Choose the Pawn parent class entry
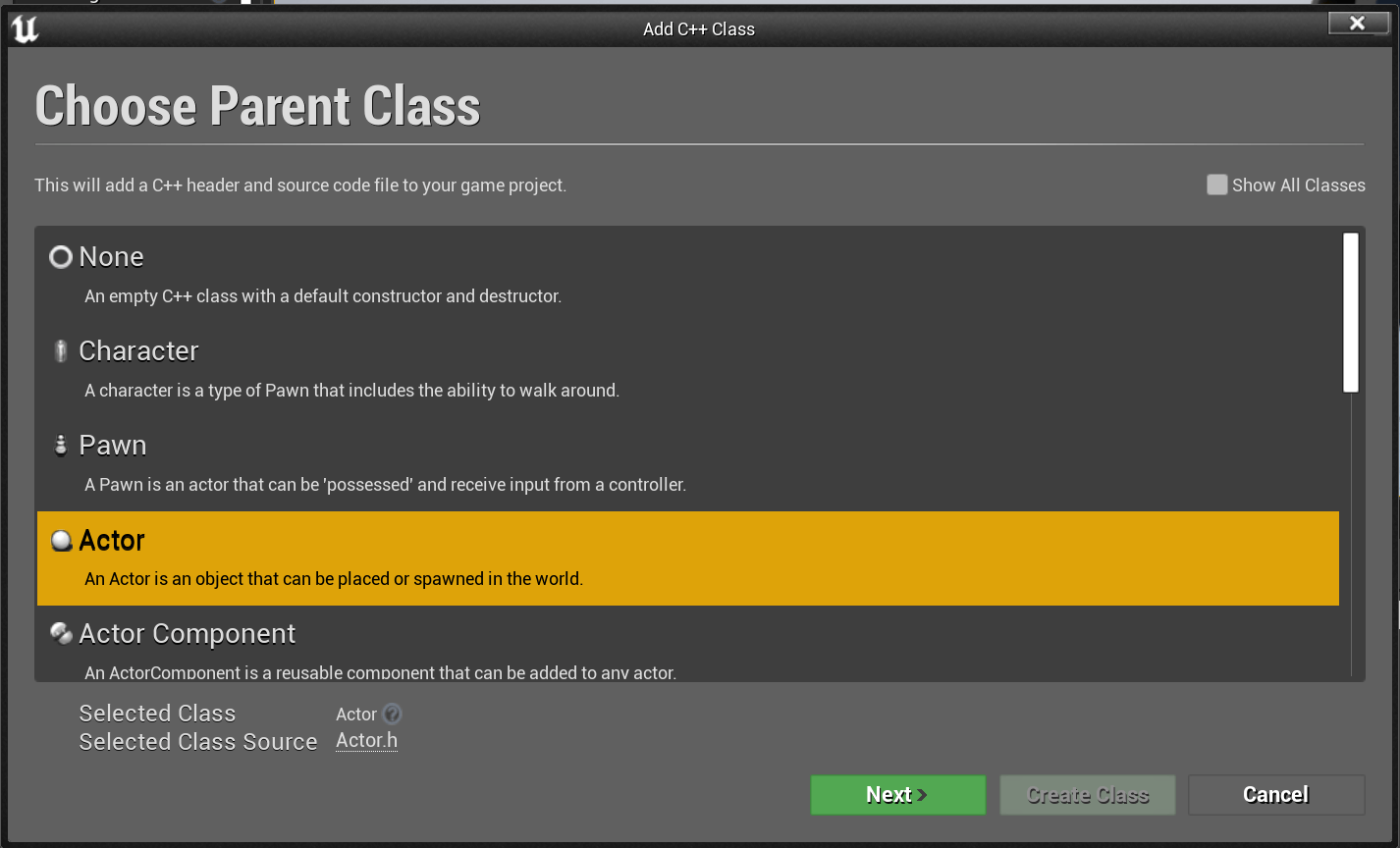Viewport: 1400px width, 848px height. tap(688, 464)
